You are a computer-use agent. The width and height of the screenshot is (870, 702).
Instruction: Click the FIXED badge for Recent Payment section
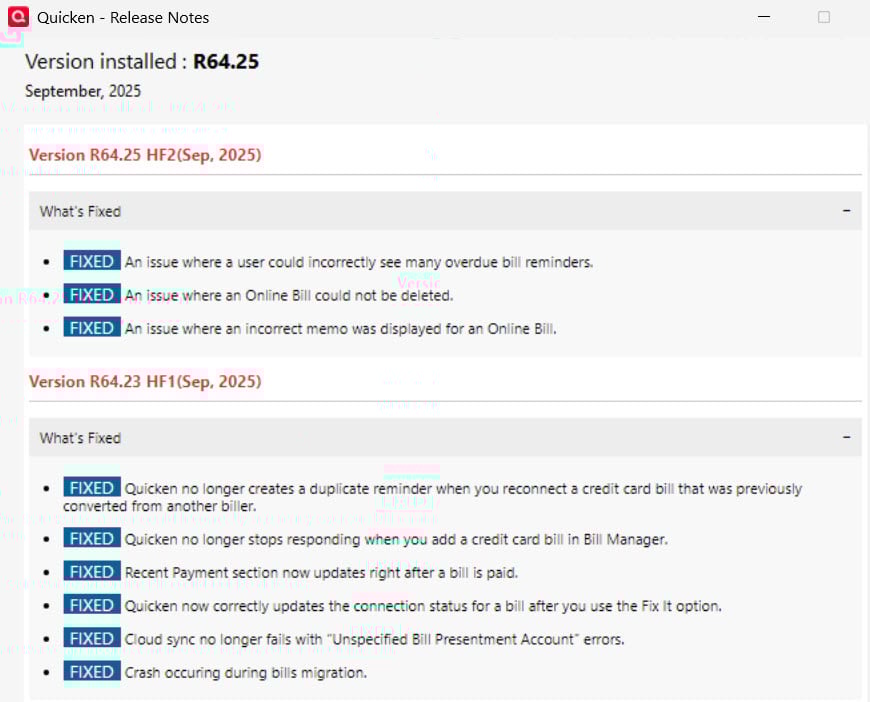click(92, 571)
